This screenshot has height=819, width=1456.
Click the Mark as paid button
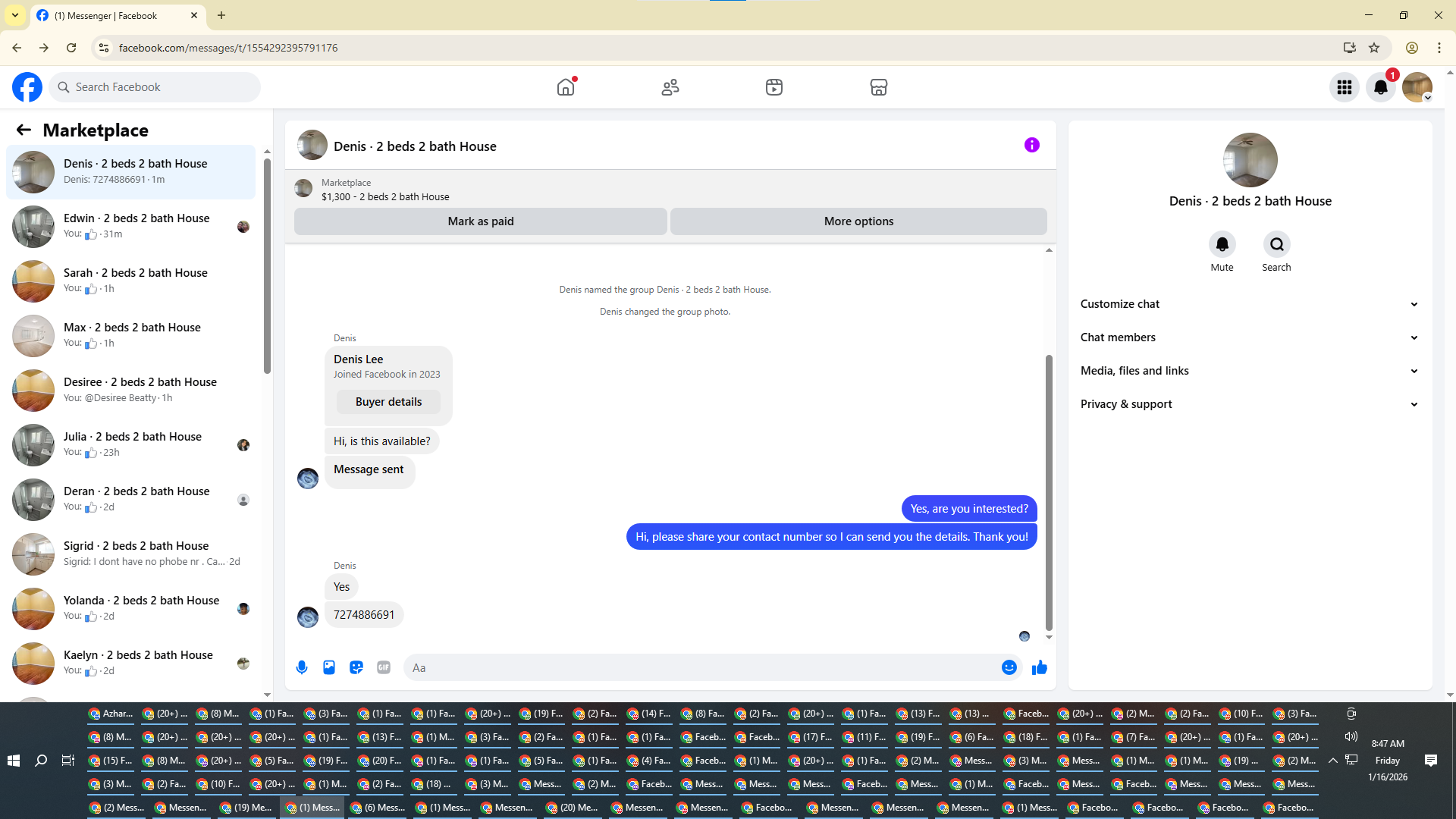pos(480,221)
